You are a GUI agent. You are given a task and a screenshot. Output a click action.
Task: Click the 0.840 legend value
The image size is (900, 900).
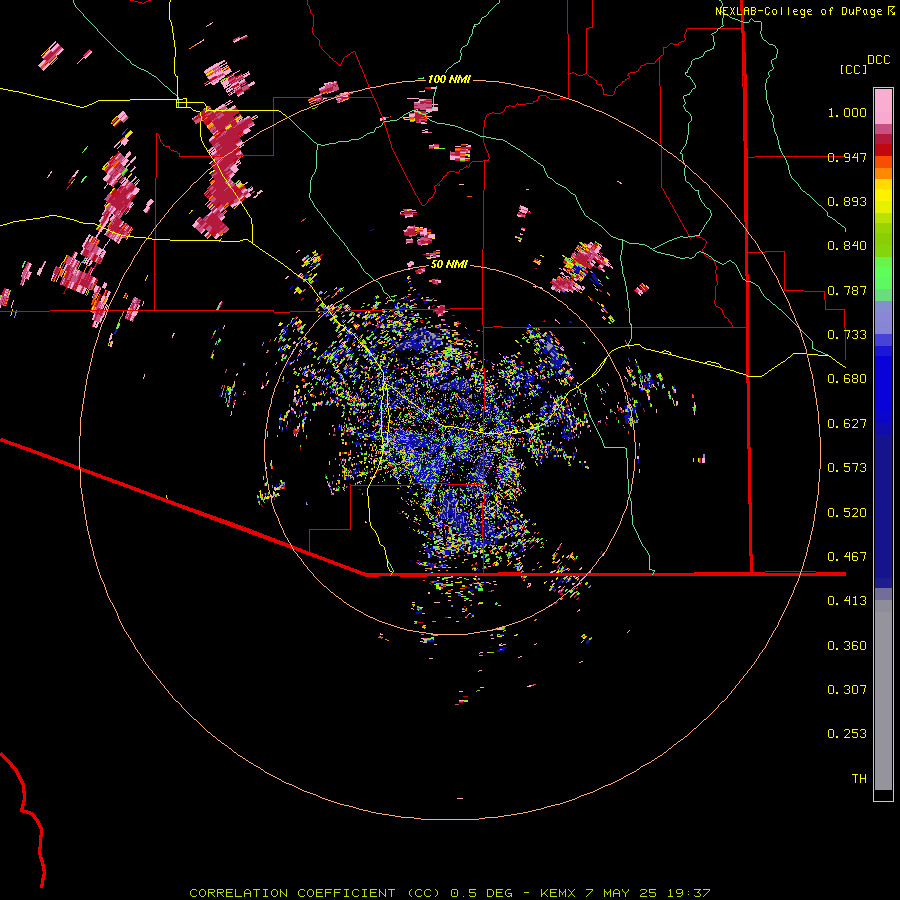847,246
